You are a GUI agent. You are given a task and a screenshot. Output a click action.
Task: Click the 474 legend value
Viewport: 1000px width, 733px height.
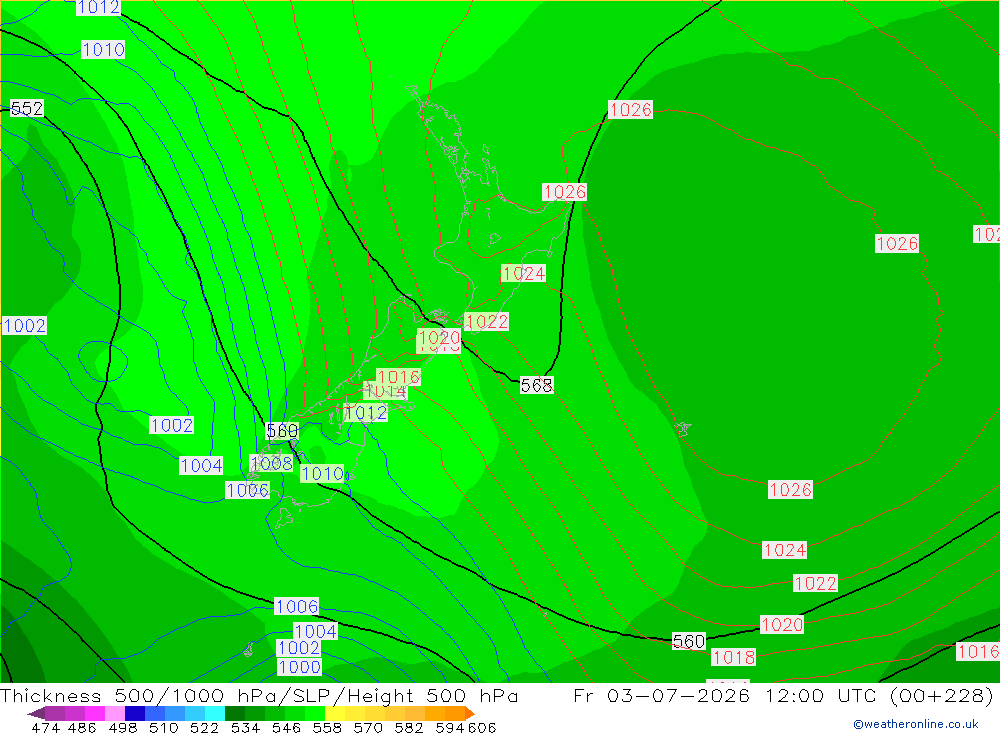tap(45, 727)
